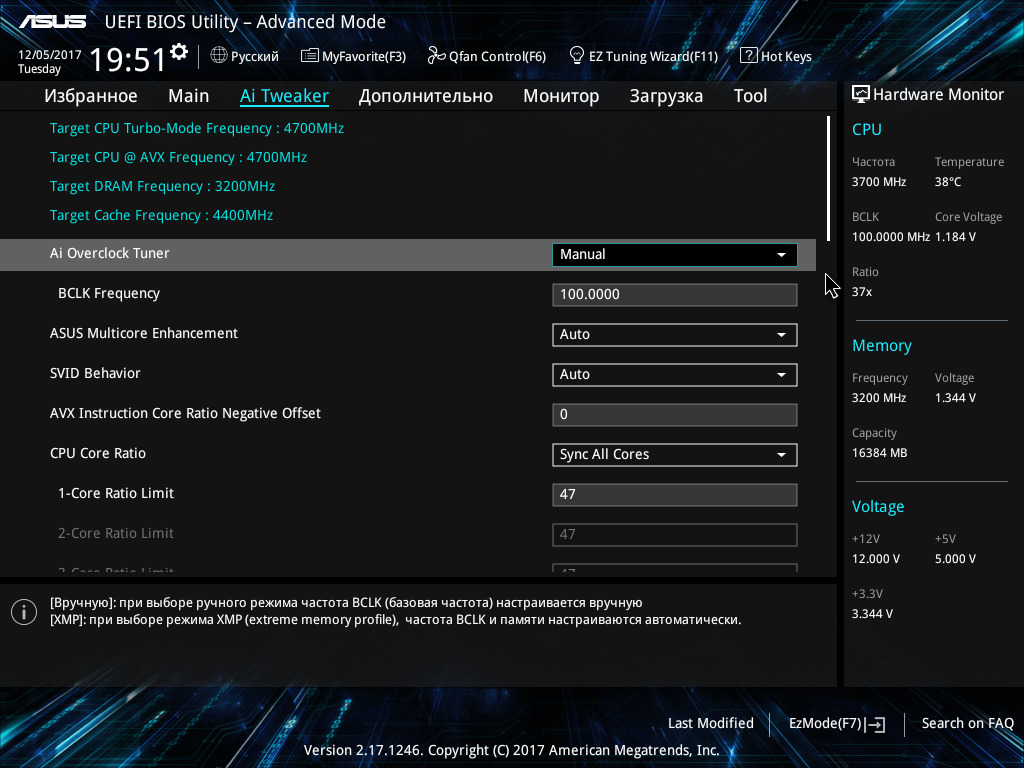Switch to the Избранное tab

pyautogui.click(x=91, y=96)
